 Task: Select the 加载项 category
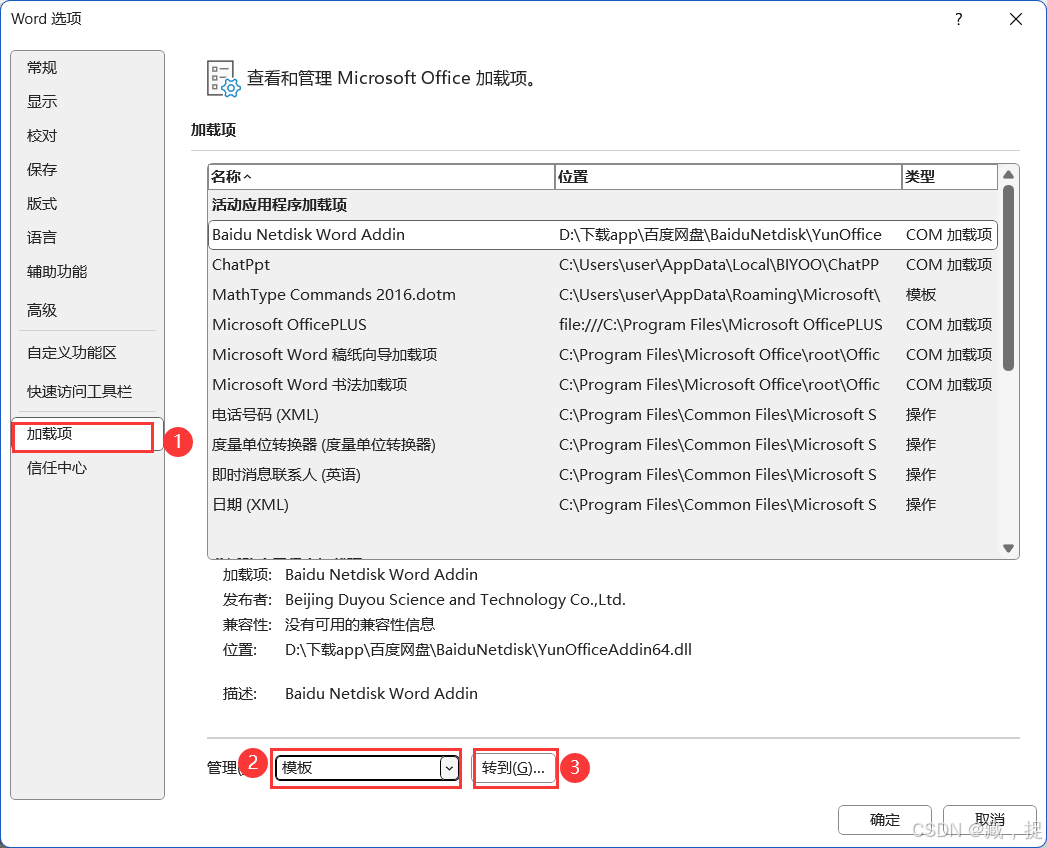point(87,434)
